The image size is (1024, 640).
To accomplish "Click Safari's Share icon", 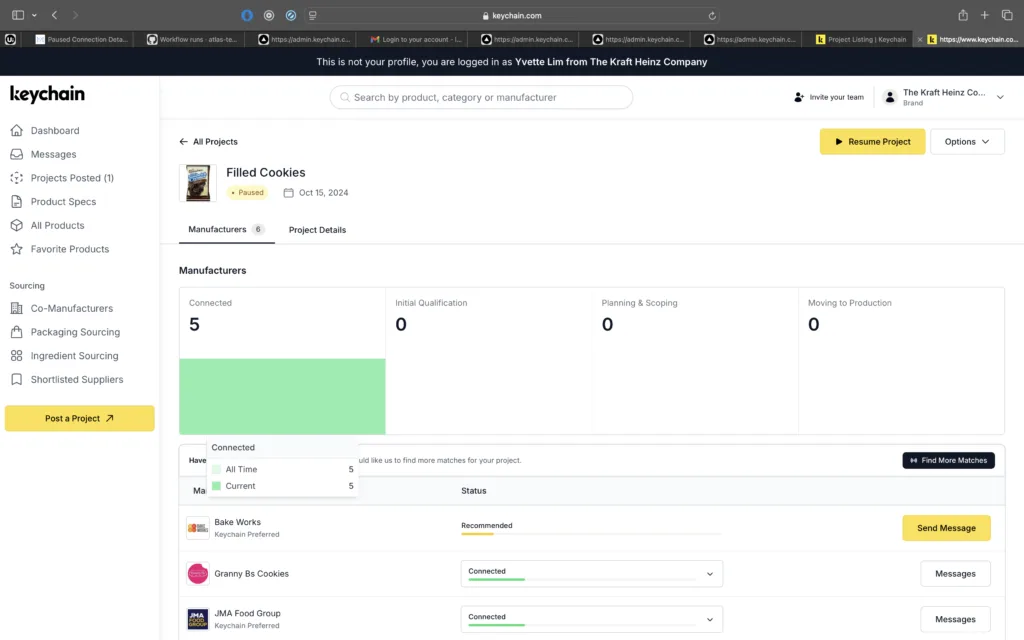I will pos(963,15).
